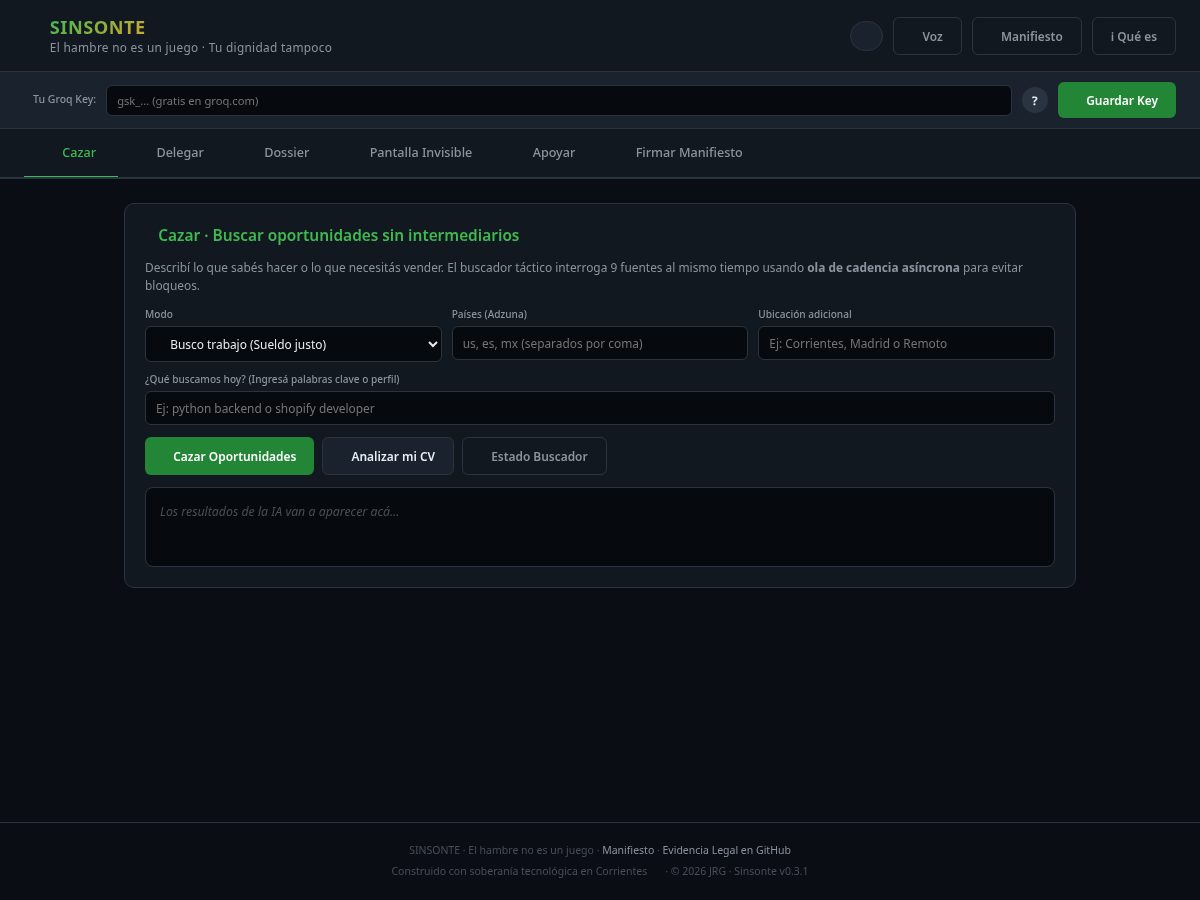Click the tagline "El hambre no es un juego" under the logo
The width and height of the screenshot is (1200, 900).
tap(125, 47)
